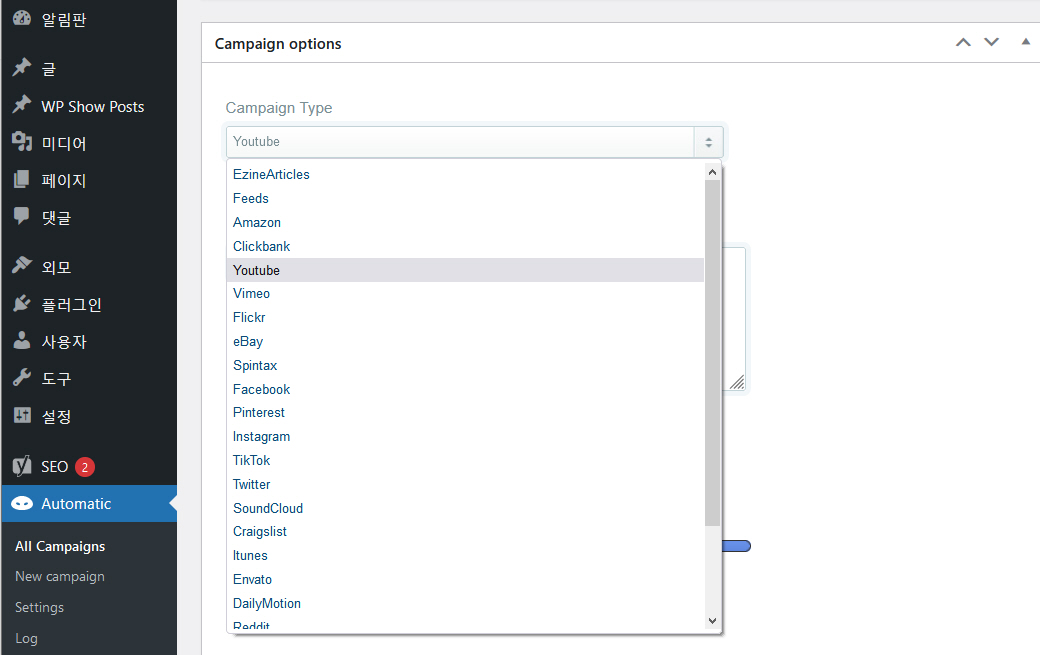Click the comment bubble icon beside 댓글
The height and width of the screenshot is (655, 1040).
[22, 215]
